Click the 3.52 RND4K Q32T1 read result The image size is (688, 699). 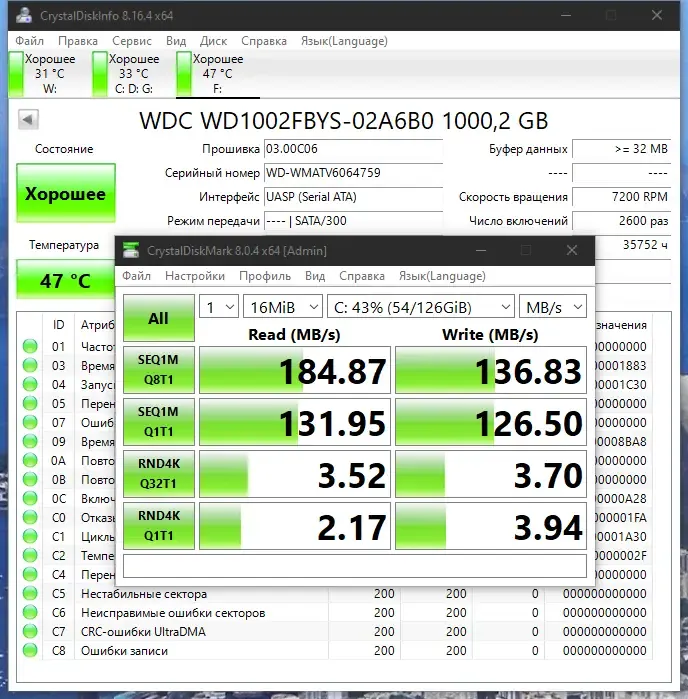click(295, 474)
